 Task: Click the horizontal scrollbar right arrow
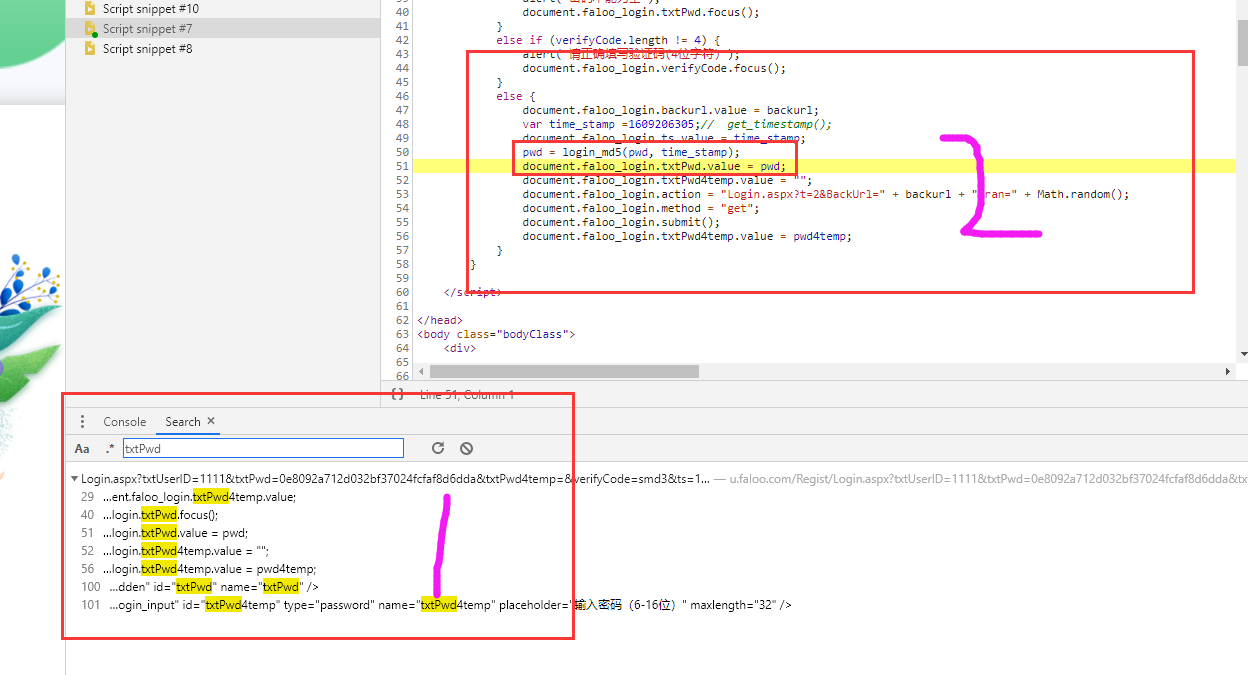click(1229, 371)
